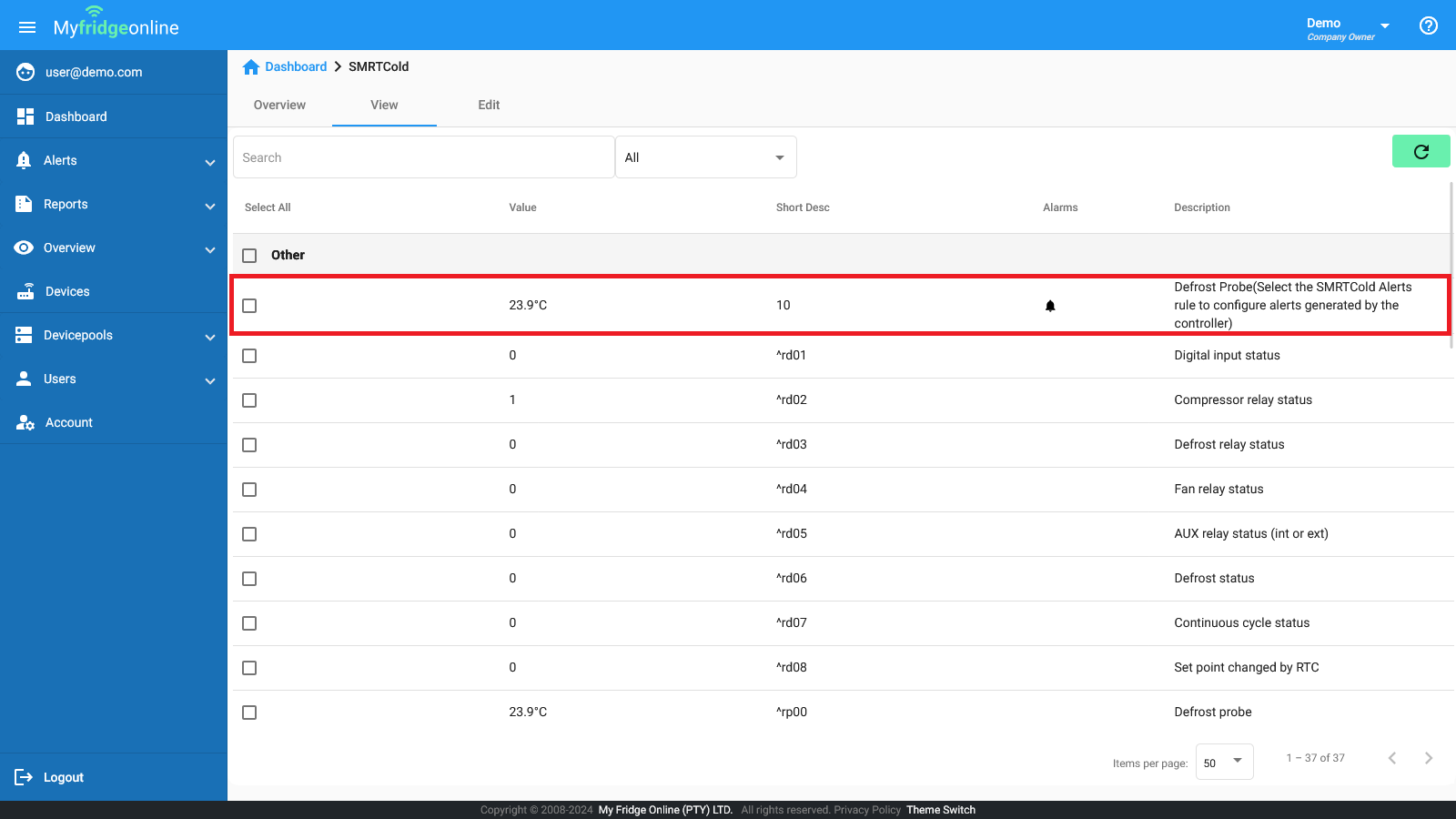Expand the Alerts sidebar submenu chevron
The height and width of the screenshot is (819, 1456).
coord(210,162)
